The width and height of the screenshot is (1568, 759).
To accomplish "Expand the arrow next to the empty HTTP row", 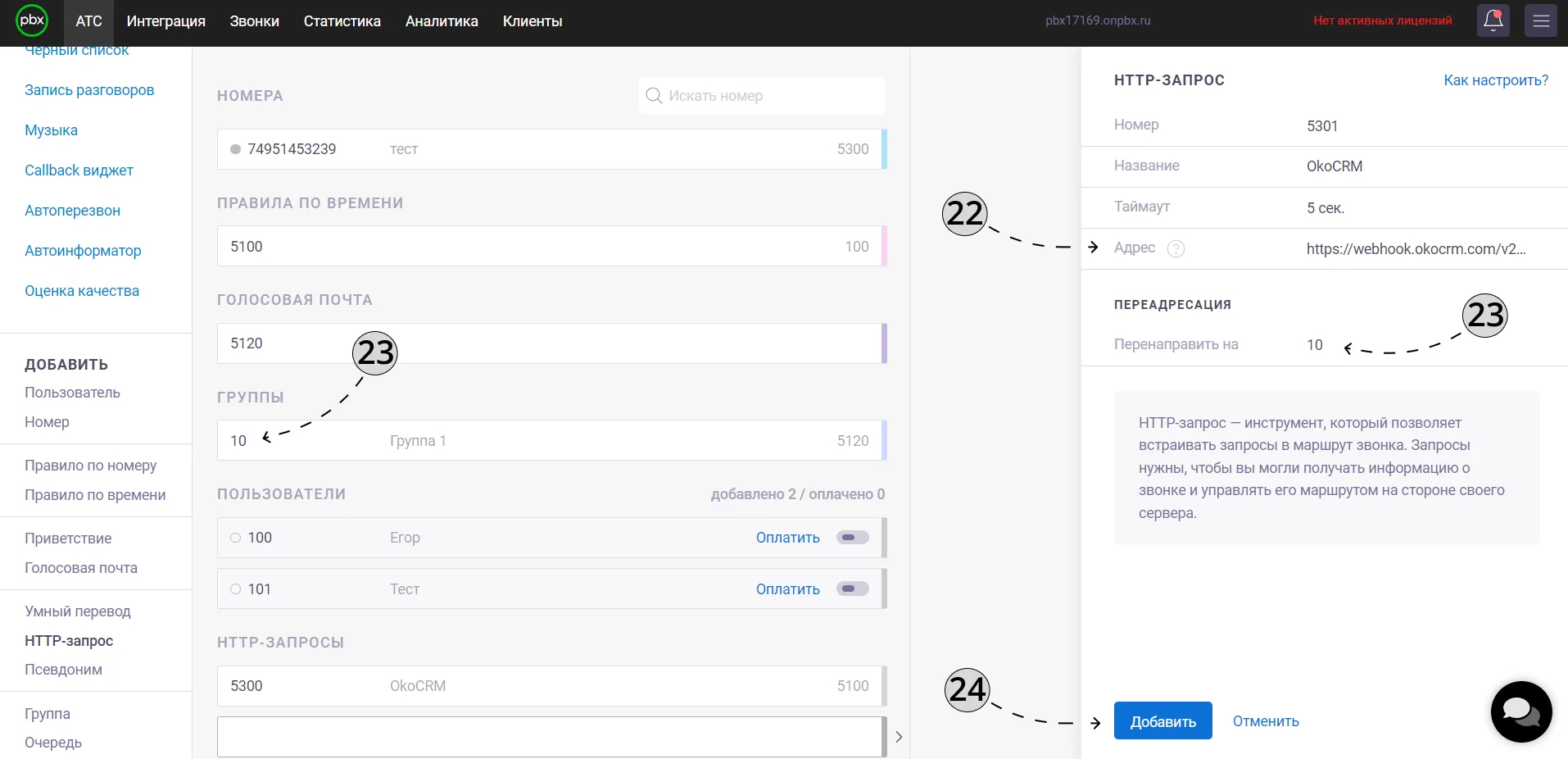I will click(x=899, y=737).
